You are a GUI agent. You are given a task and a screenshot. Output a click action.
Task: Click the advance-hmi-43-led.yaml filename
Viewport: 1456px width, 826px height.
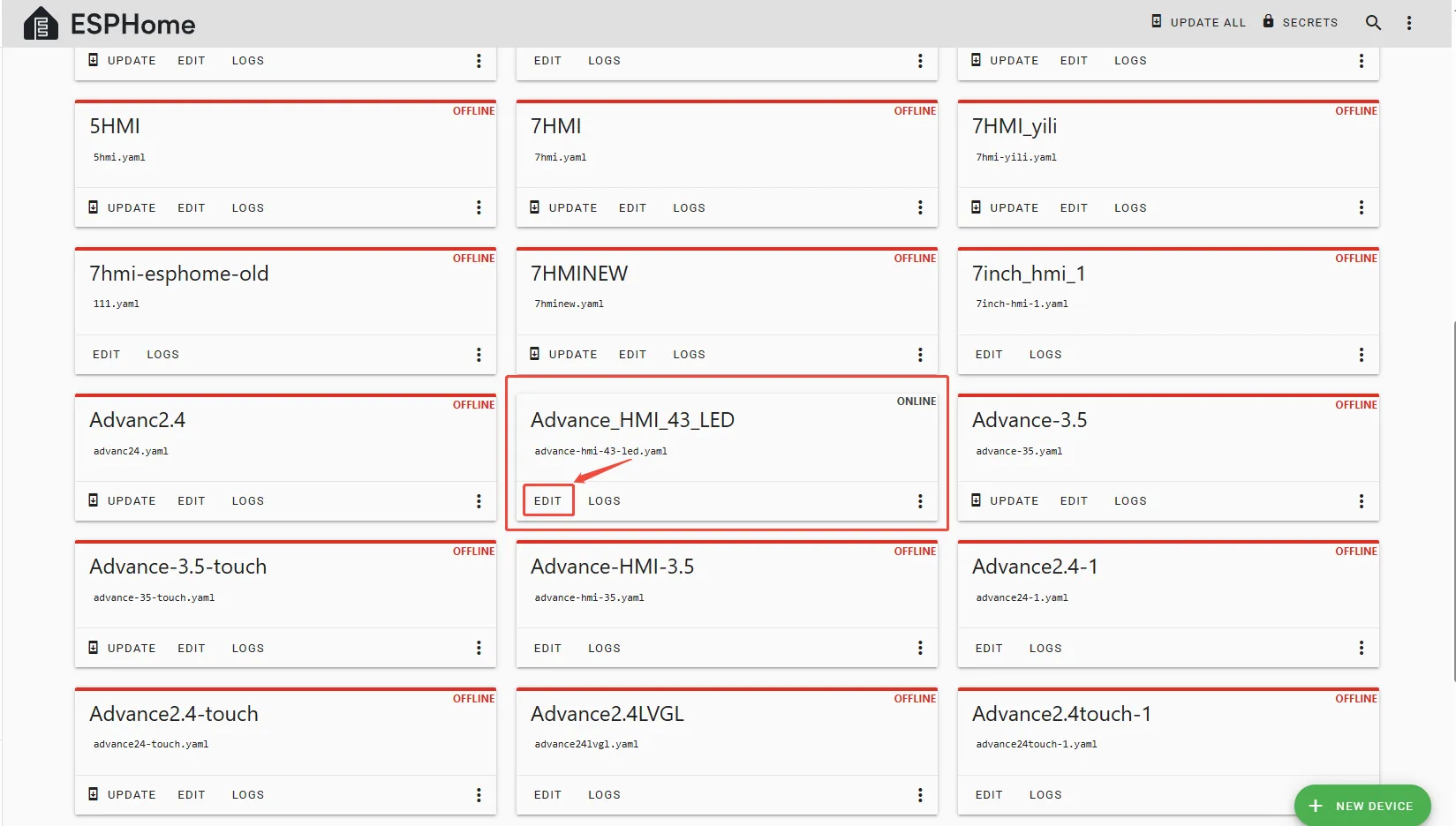[600, 451]
